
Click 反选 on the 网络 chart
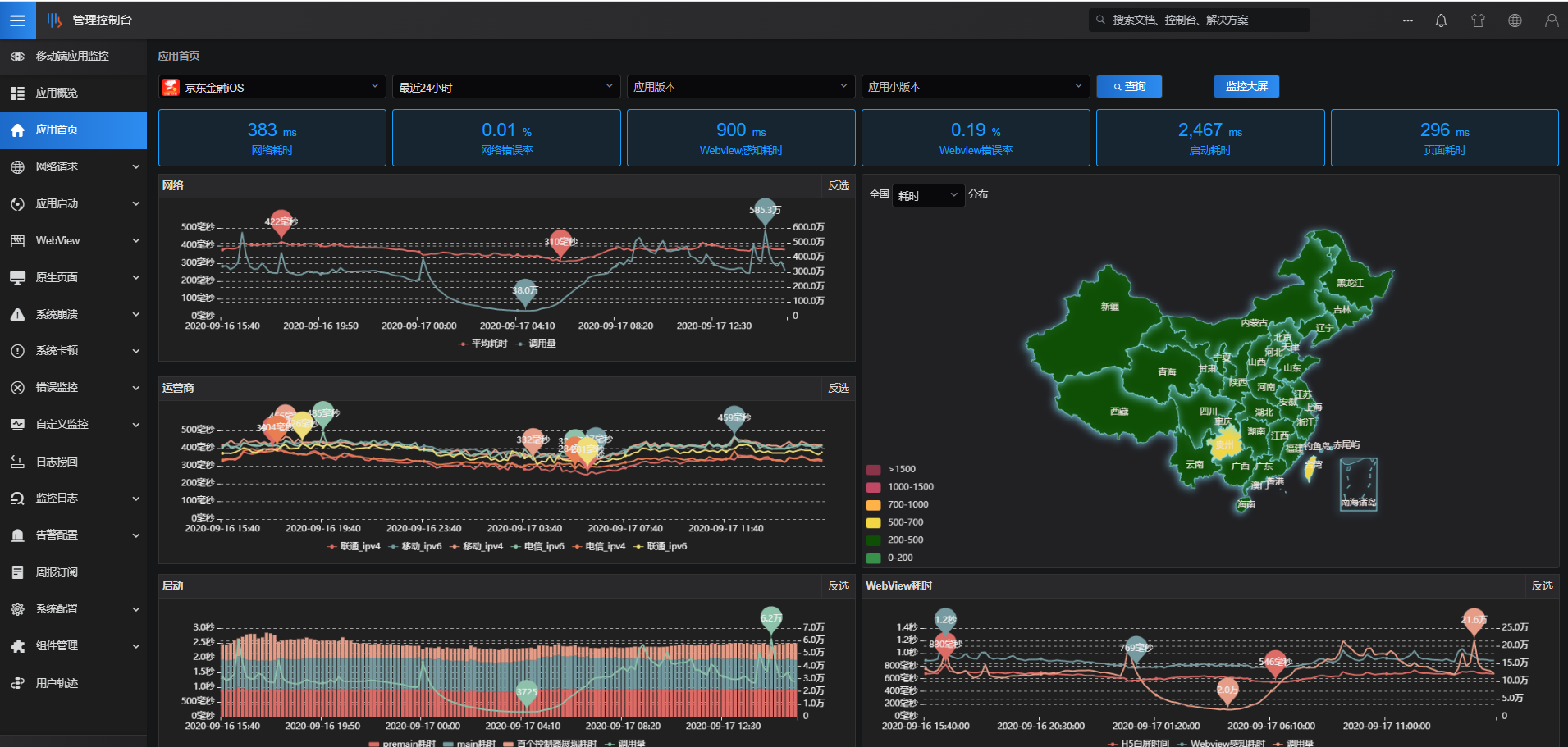pyautogui.click(x=839, y=185)
